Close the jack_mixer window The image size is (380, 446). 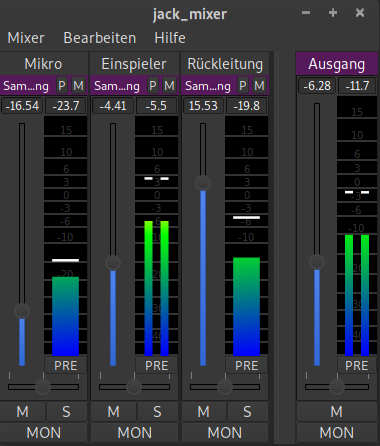[360, 13]
